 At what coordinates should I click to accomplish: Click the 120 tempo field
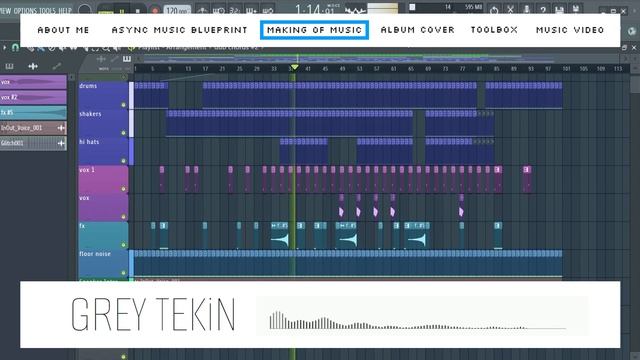click(177, 10)
